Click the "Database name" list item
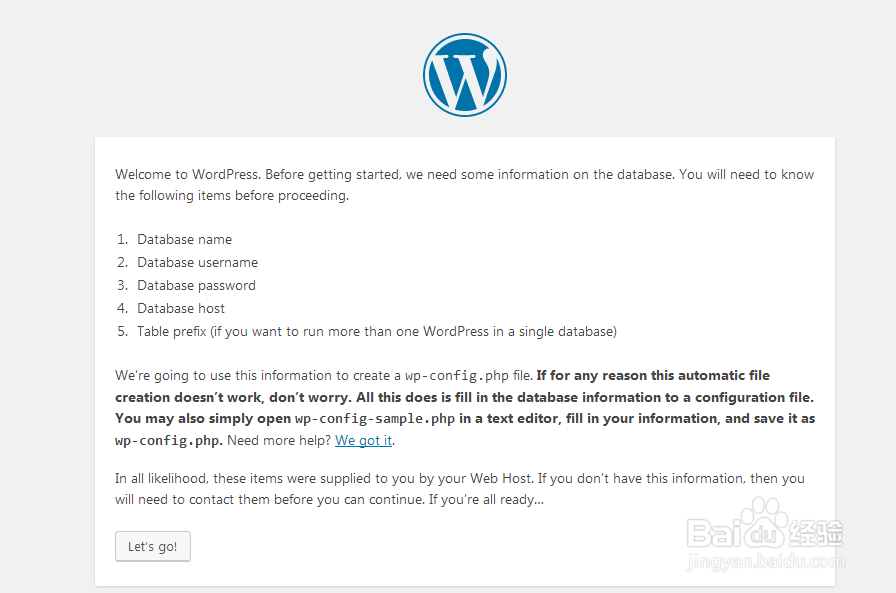The height and width of the screenshot is (593, 896). point(184,240)
